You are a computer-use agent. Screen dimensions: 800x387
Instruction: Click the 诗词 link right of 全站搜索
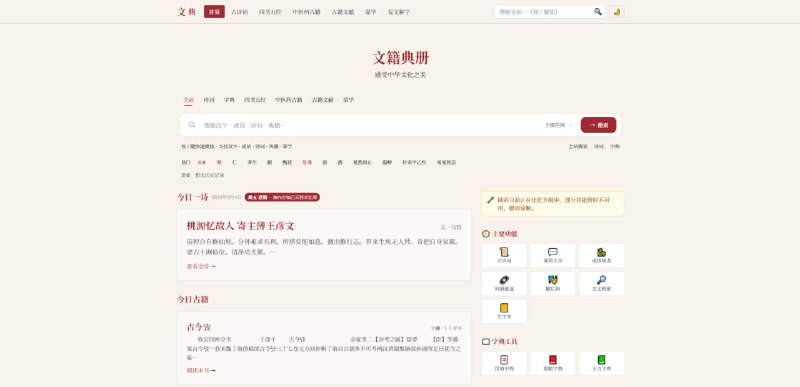click(598, 146)
